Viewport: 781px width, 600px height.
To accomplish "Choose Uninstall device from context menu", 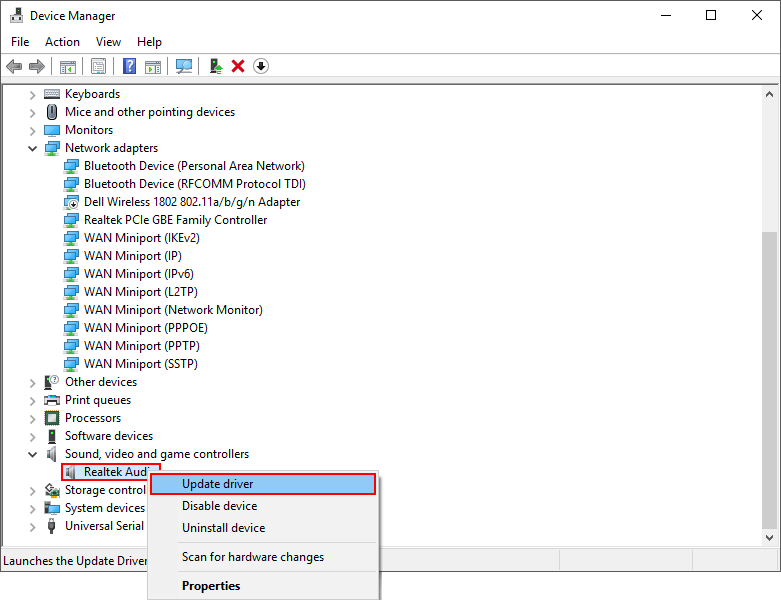I will click(262, 528).
